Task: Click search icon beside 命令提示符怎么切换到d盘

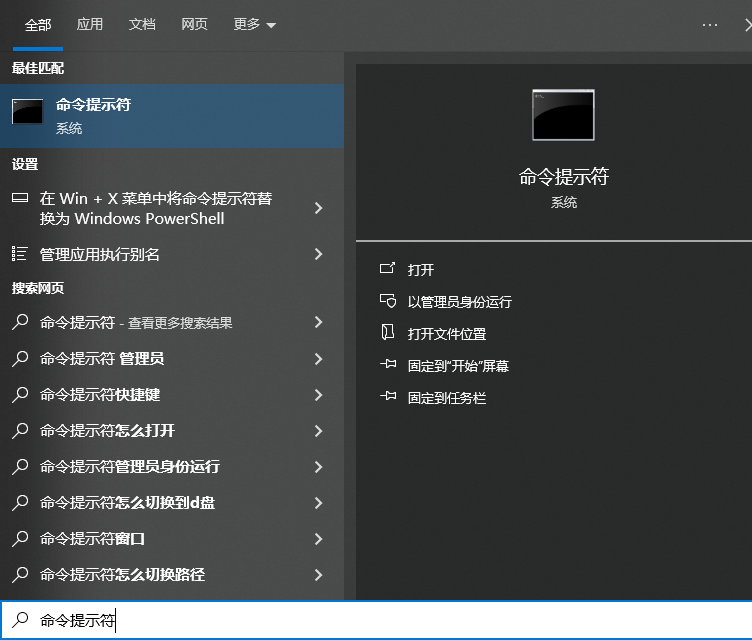Action: [x=20, y=502]
